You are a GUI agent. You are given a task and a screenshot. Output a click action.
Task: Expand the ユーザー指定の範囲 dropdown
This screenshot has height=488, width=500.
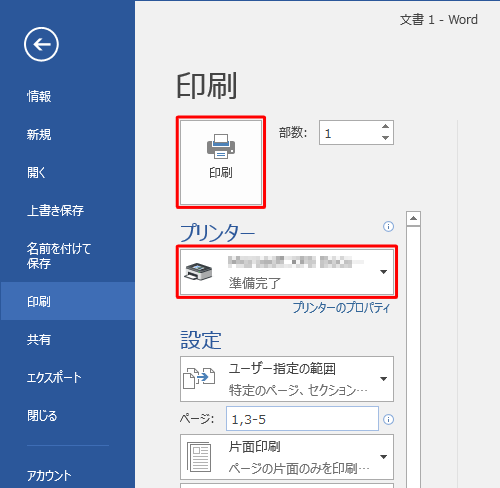point(287,379)
